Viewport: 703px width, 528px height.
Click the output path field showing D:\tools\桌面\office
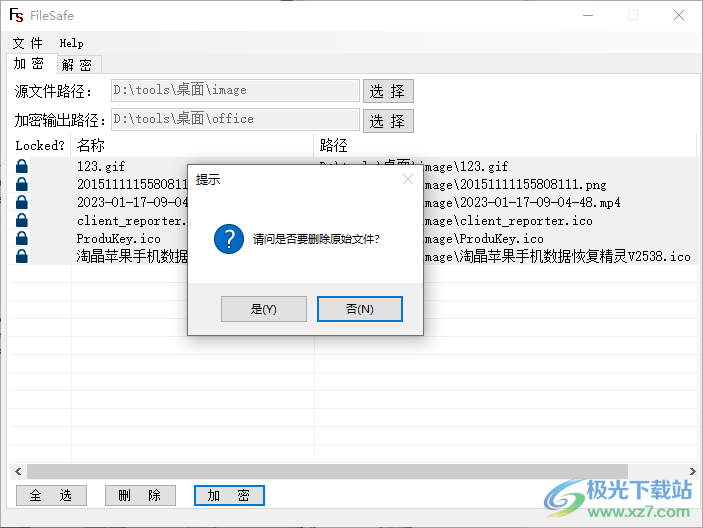[235, 120]
